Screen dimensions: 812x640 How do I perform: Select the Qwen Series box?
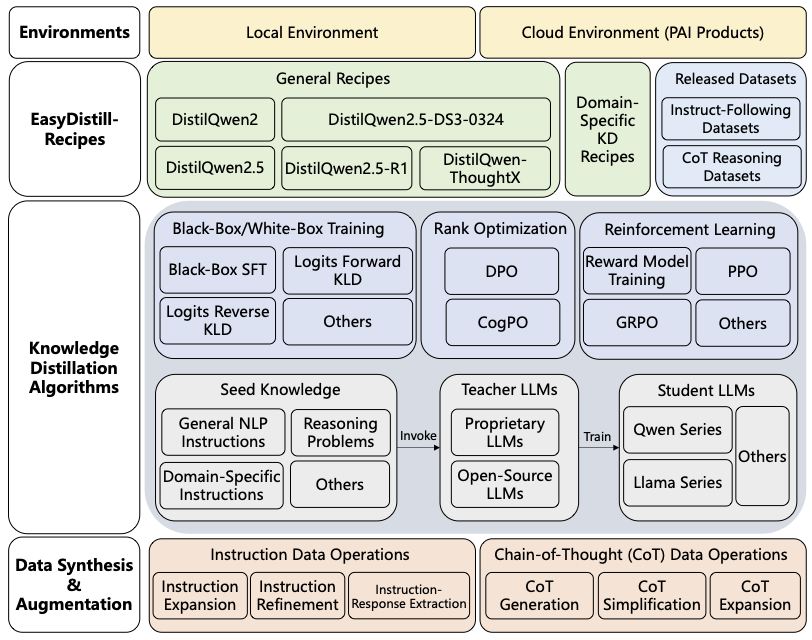coord(677,430)
